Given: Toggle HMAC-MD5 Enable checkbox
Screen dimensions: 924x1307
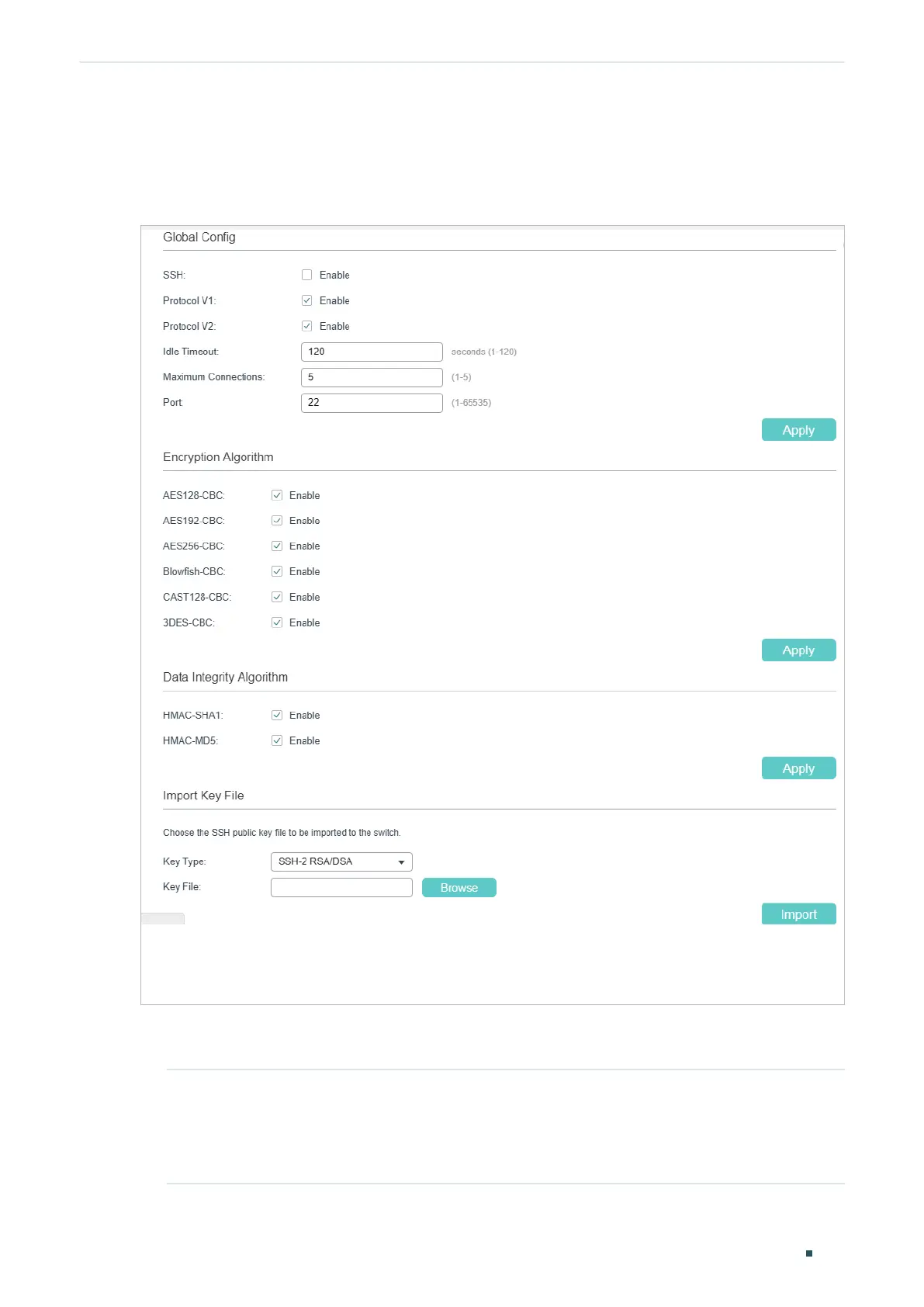Looking at the screenshot, I should 277,741.
